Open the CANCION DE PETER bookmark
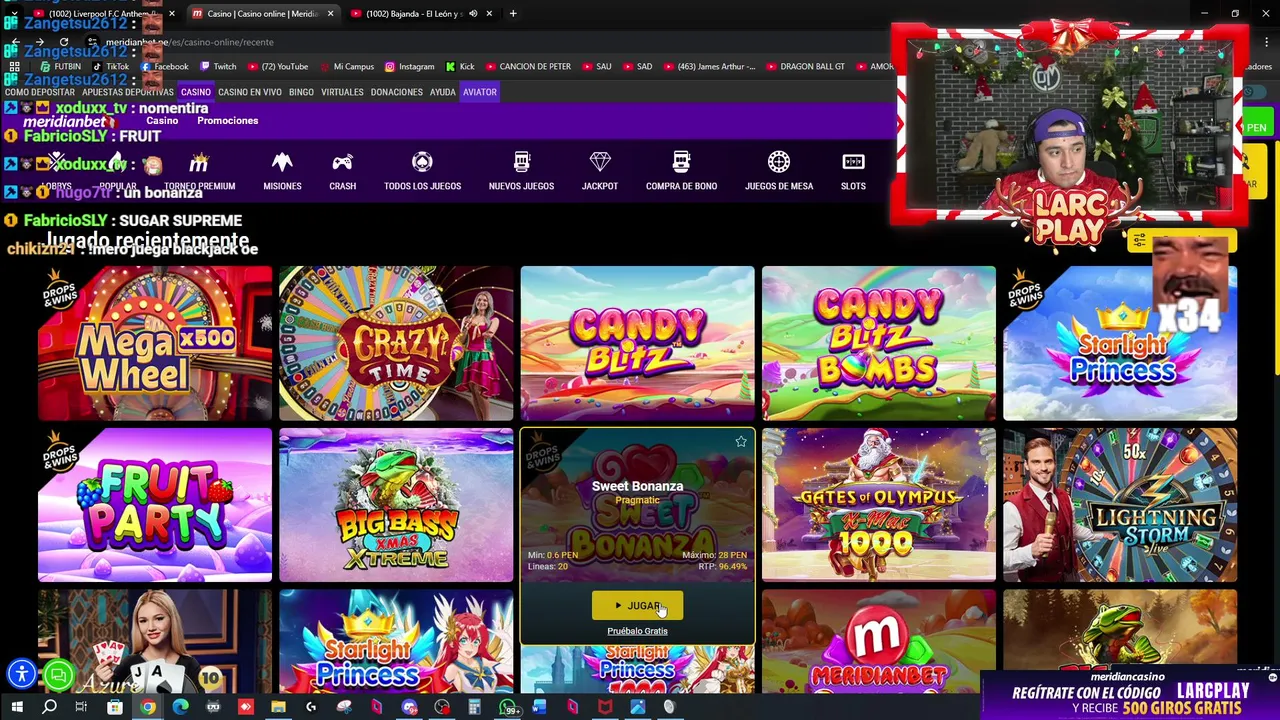The height and width of the screenshot is (720, 1280). pos(527,67)
